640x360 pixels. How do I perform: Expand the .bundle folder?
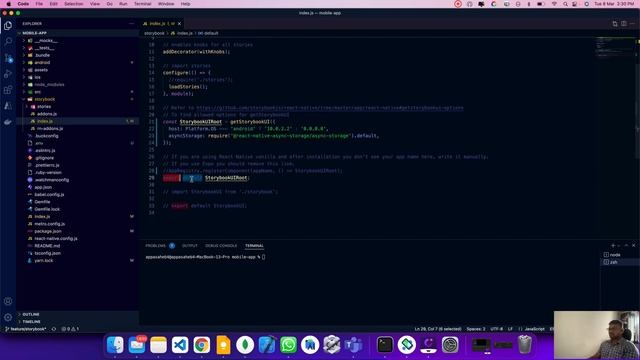pos(42,55)
